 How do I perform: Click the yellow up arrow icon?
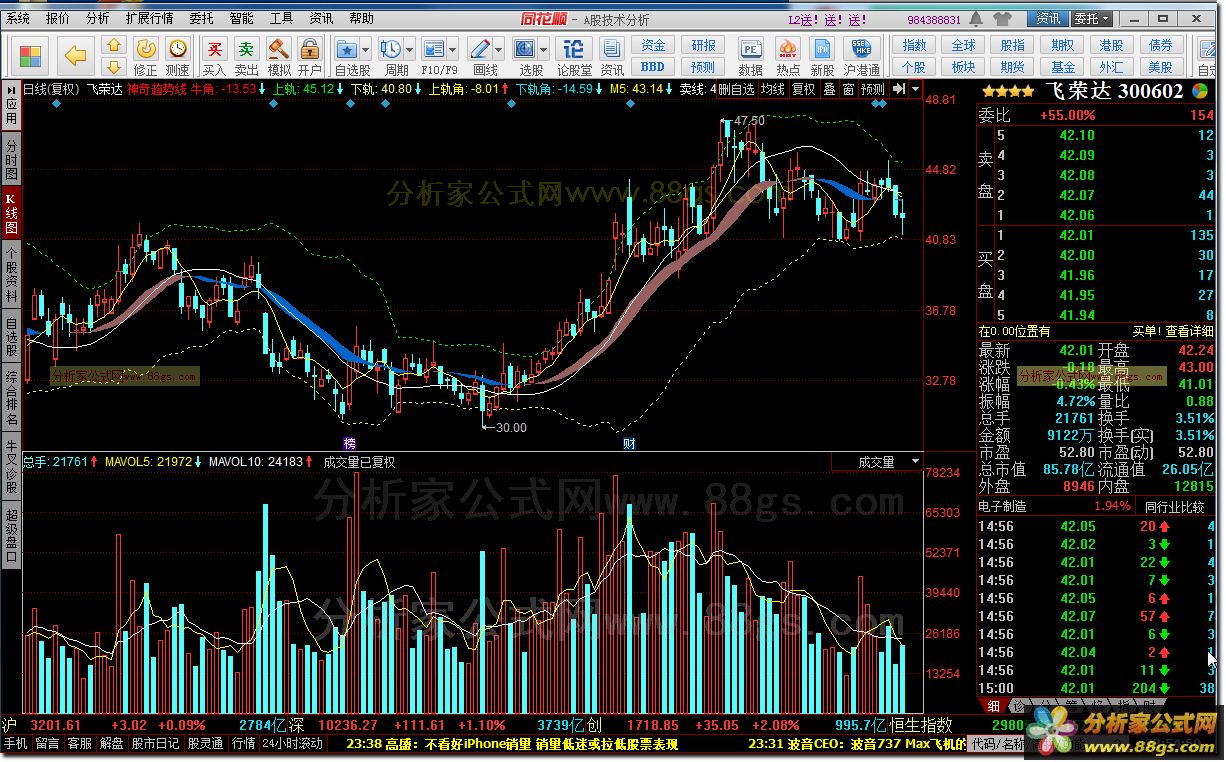pyautogui.click(x=114, y=46)
